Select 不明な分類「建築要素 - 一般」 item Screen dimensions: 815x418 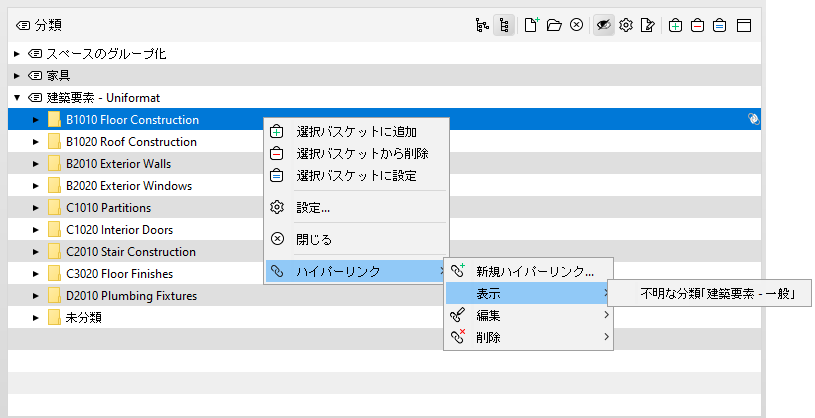[709, 293]
